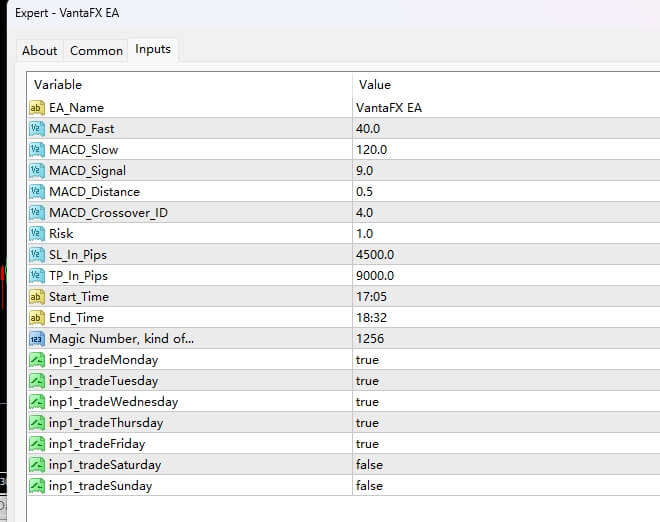
Task: Click the string icon beside Start_Time
Action: coord(38,297)
